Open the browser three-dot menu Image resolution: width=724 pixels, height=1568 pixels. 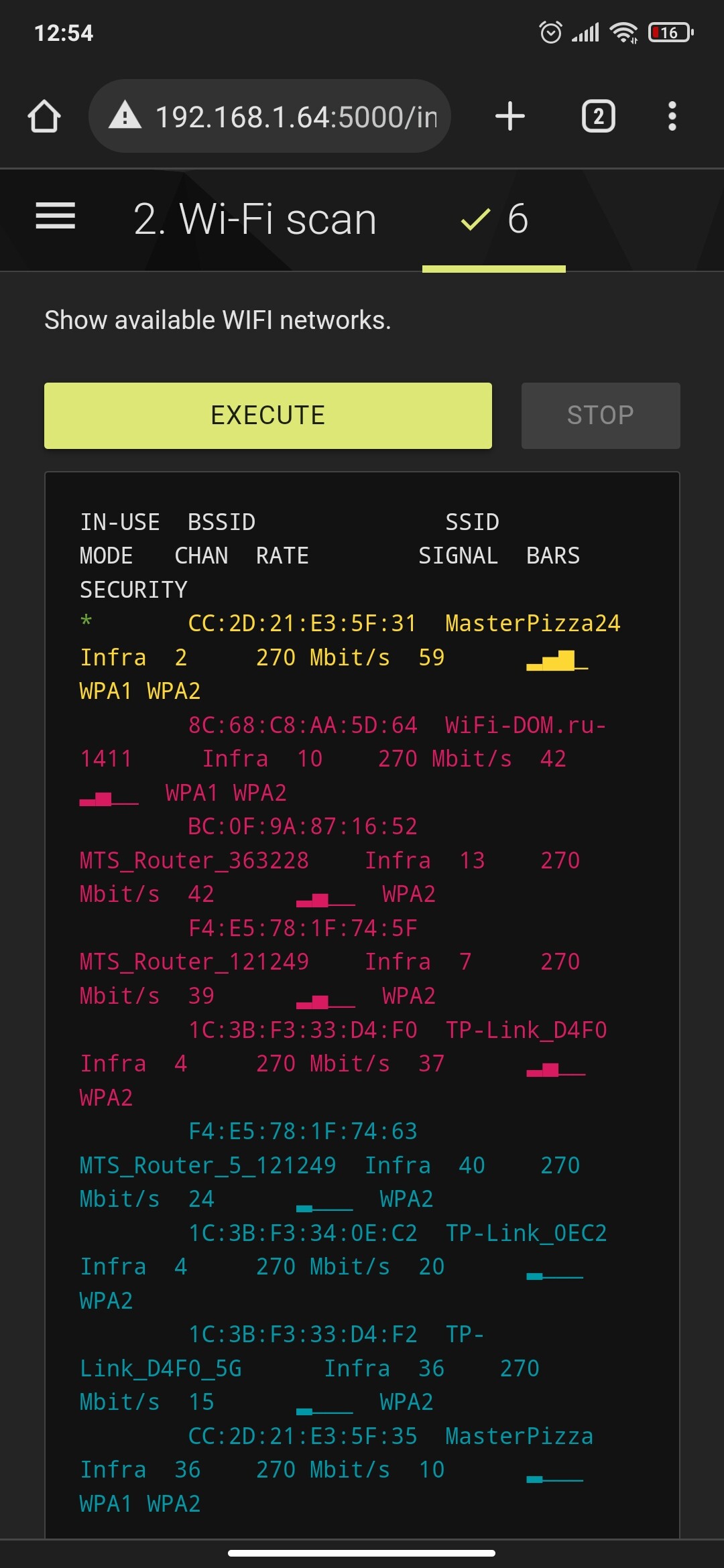672,117
